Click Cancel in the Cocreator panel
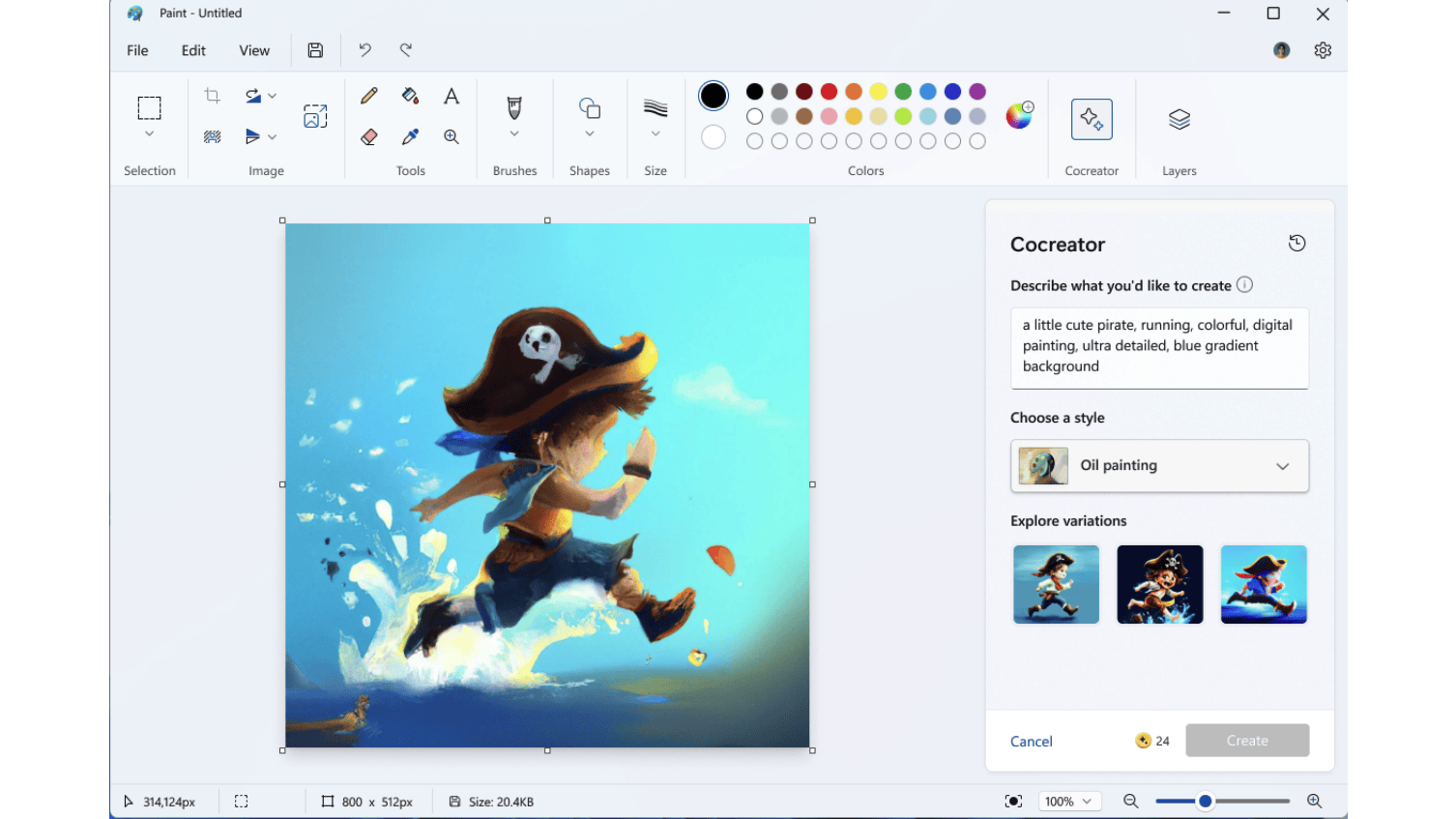The height and width of the screenshot is (819, 1456). click(1031, 742)
